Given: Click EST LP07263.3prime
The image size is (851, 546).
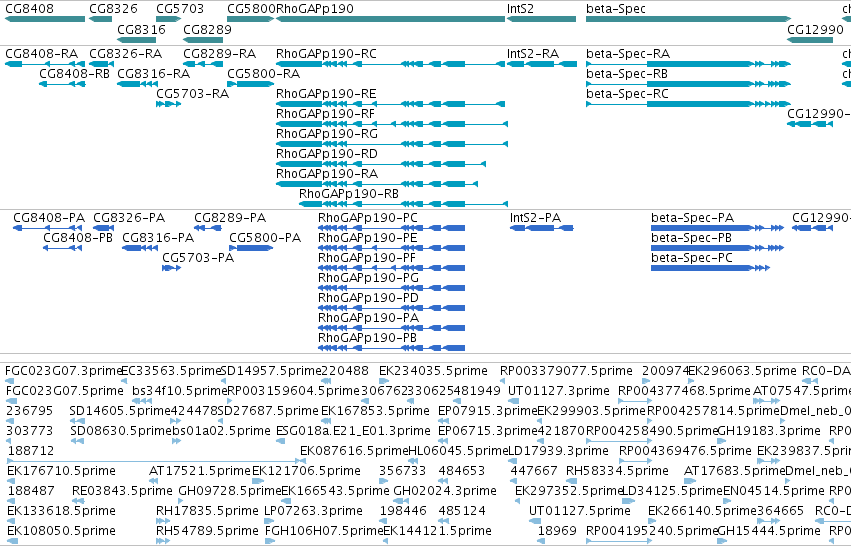Looking at the screenshot, I should click(270, 521).
